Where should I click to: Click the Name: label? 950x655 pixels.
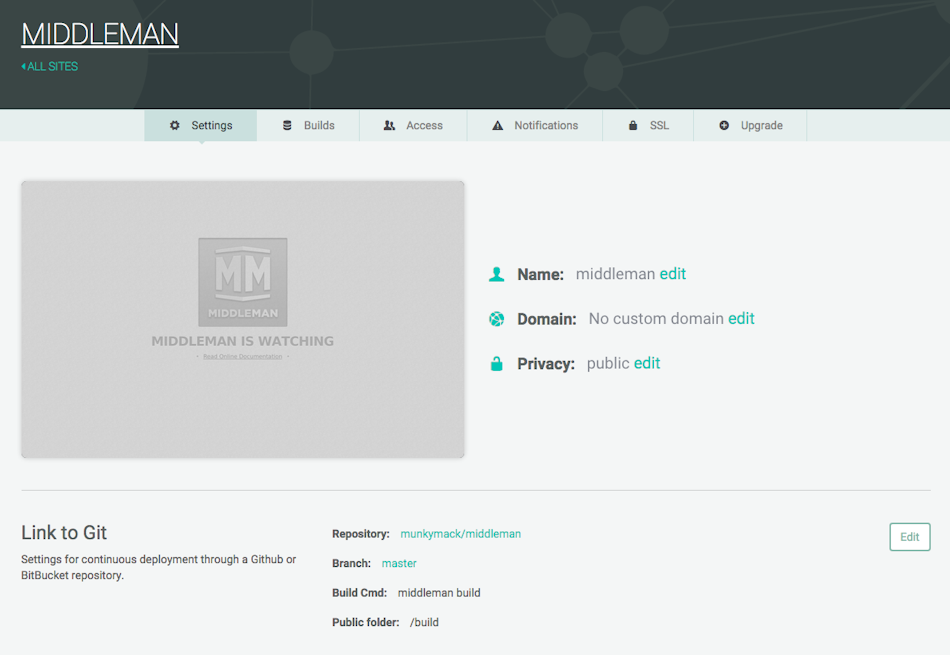tap(540, 274)
